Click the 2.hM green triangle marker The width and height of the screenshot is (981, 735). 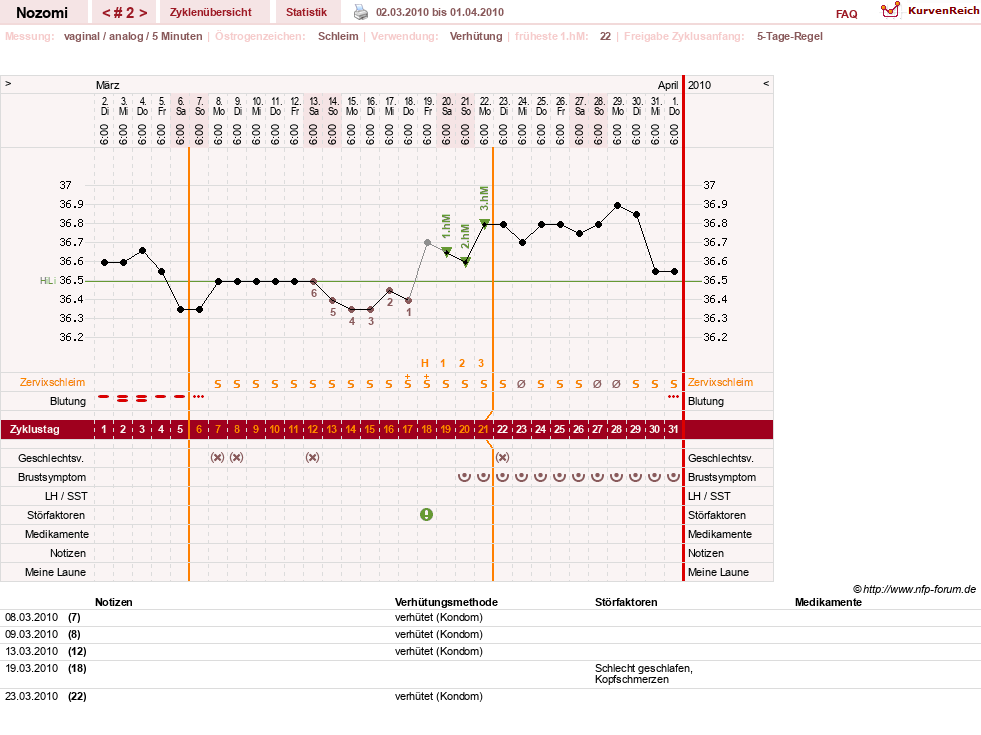pos(465,261)
